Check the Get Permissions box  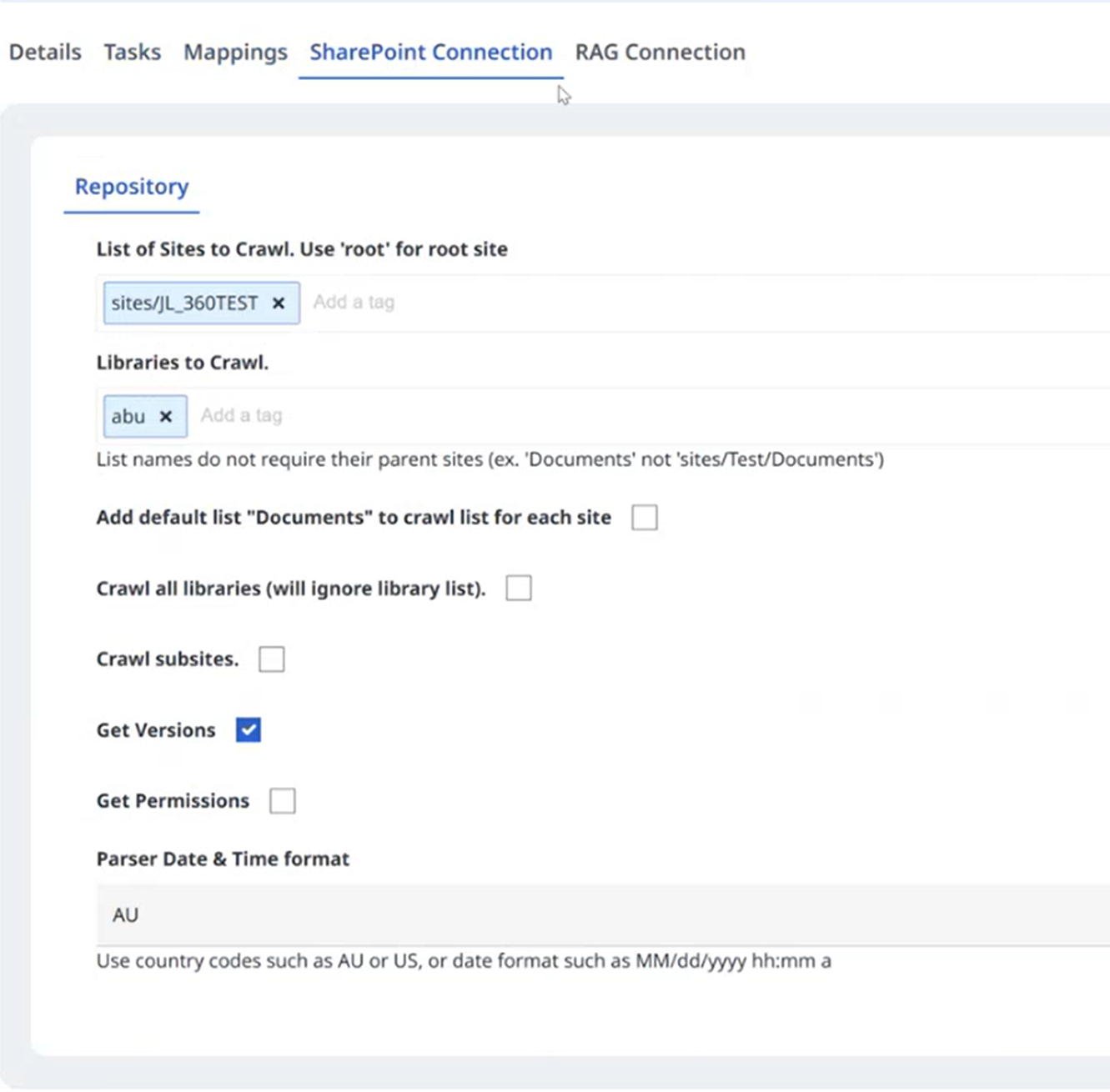282,801
